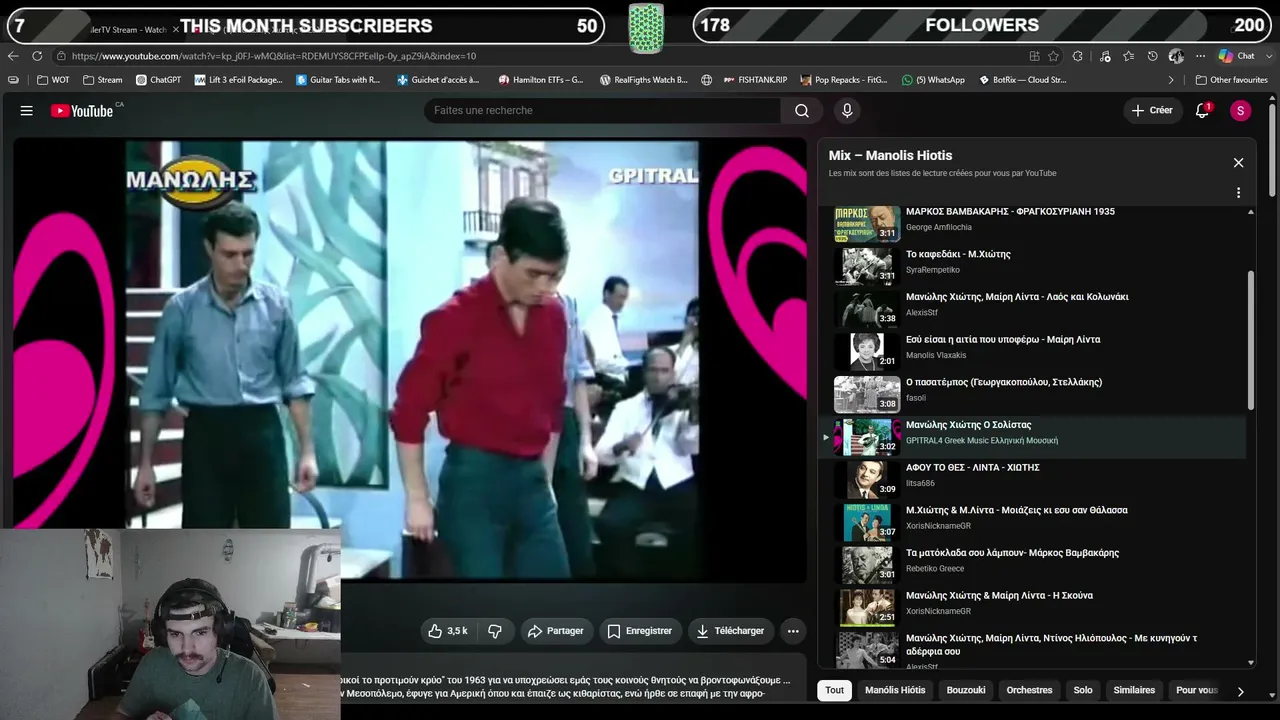Open the browser three-dot settings menu
Image resolution: width=1280 pixels, height=720 pixels.
1200,56
